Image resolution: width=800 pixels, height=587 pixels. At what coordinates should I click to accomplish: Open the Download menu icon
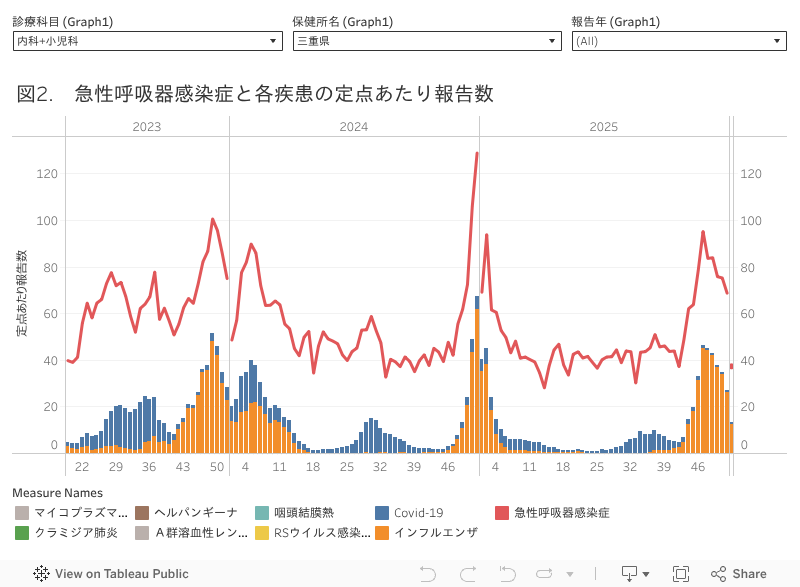(x=635, y=574)
